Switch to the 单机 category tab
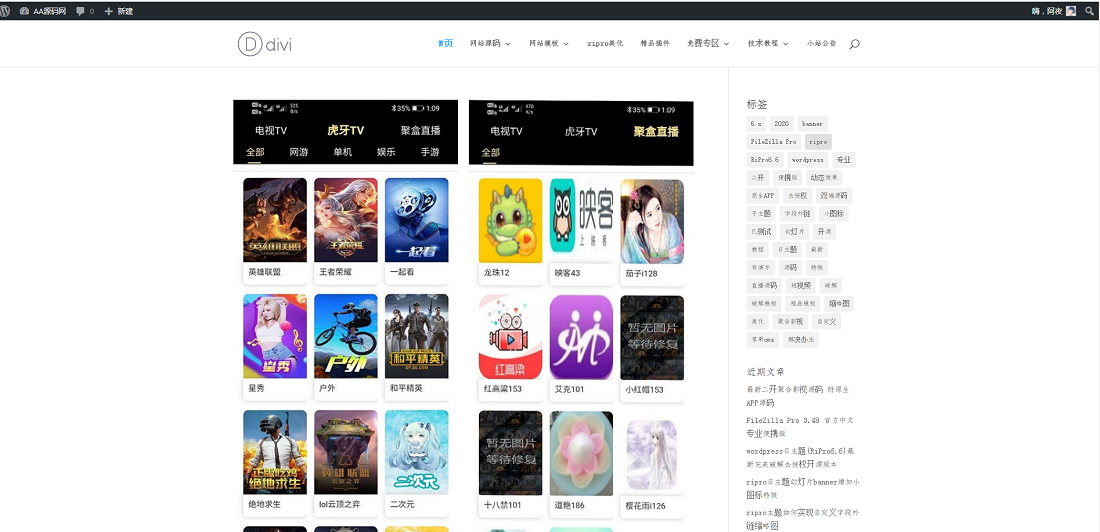The height and width of the screenshot is (532, 1100). 342,152
